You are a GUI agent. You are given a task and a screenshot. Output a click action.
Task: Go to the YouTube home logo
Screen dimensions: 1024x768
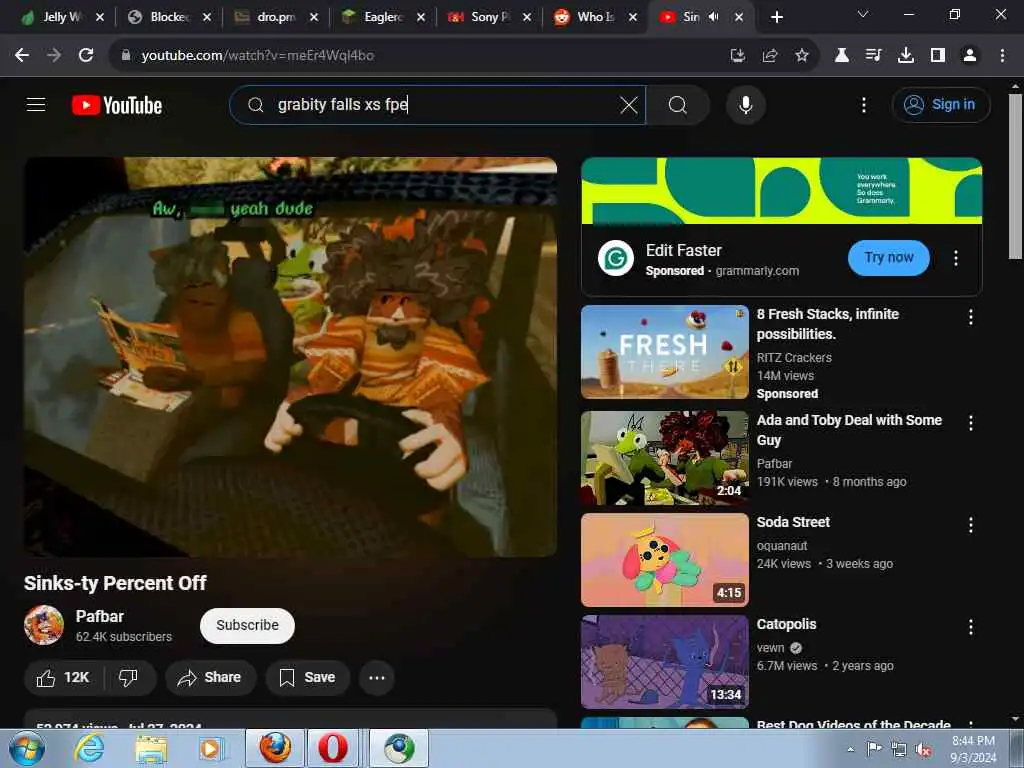point(117,105)
